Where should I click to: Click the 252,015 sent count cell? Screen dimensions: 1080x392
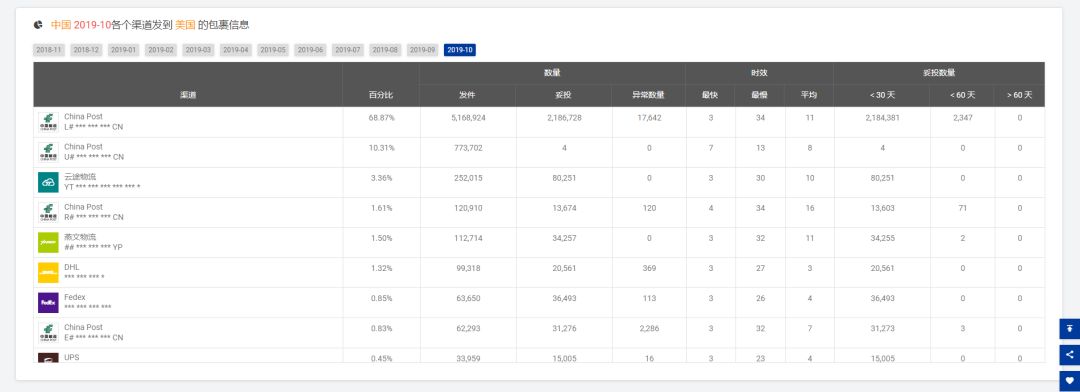[x=467, y=178]
